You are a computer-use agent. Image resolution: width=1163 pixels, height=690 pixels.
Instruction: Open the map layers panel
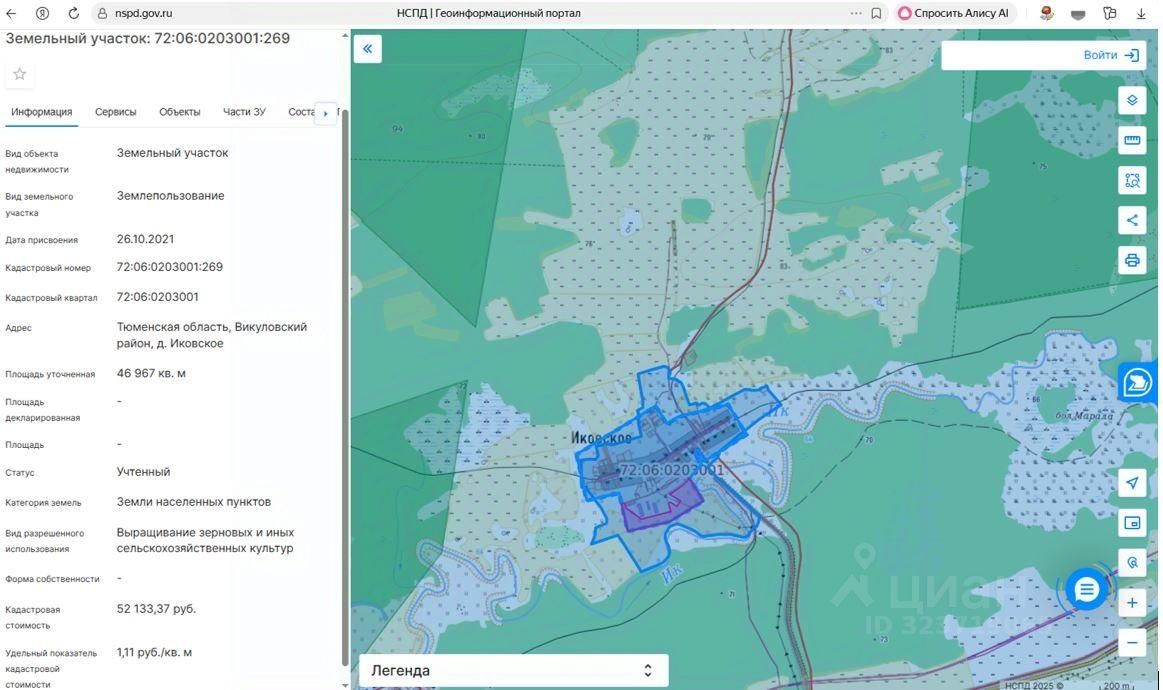pyautogui.click(x=1132, y=100)
